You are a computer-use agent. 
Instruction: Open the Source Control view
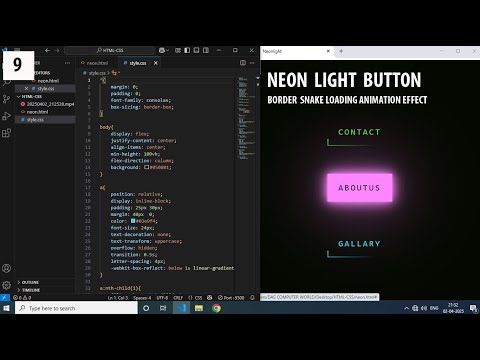(6, 99)
